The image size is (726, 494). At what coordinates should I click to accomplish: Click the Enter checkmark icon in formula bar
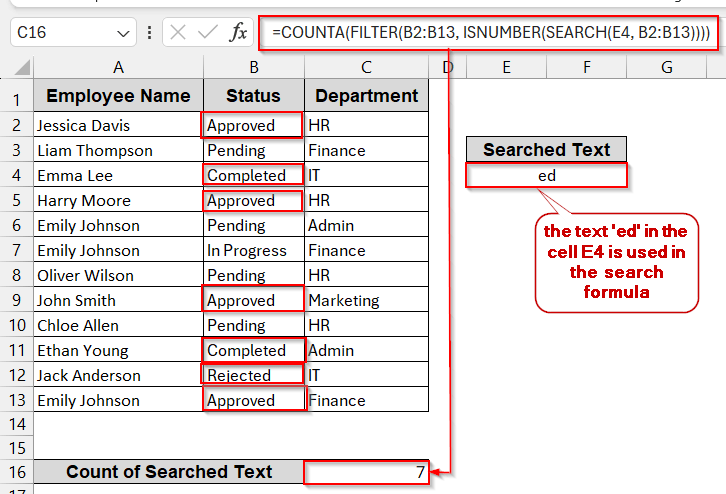tap(208, 33)
